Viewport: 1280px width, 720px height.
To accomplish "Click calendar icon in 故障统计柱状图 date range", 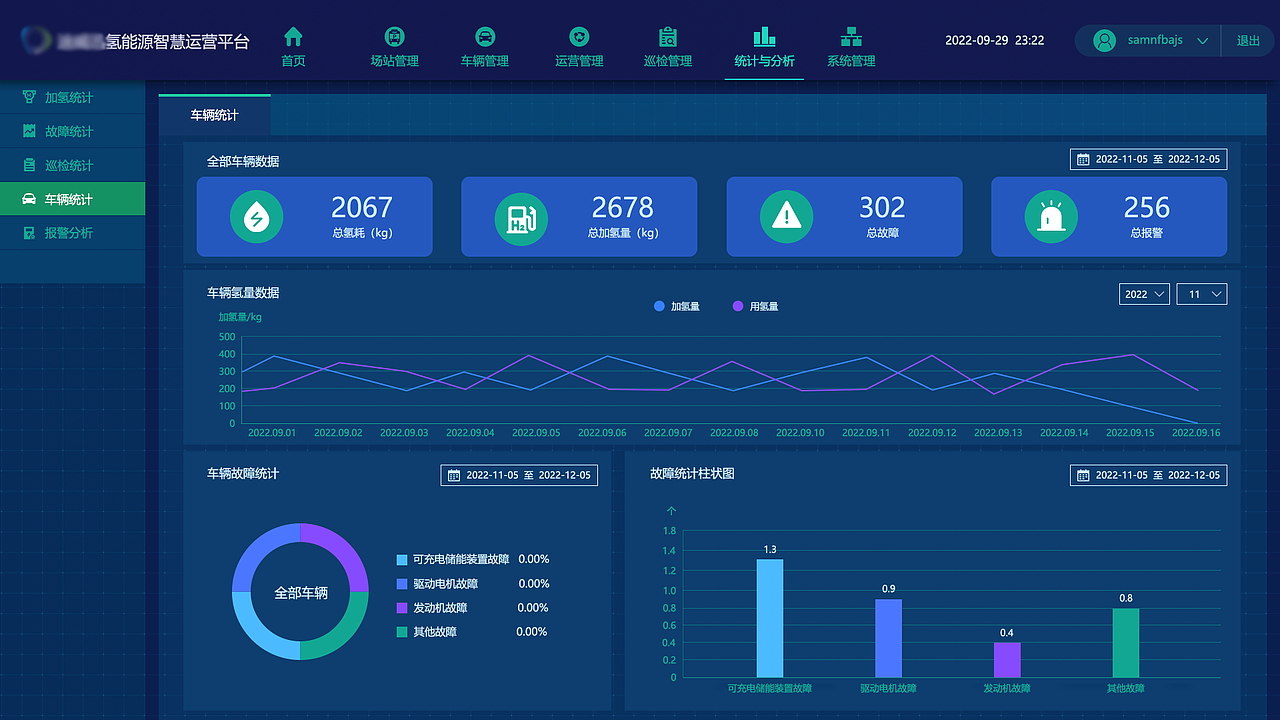I will point(1083,475).
